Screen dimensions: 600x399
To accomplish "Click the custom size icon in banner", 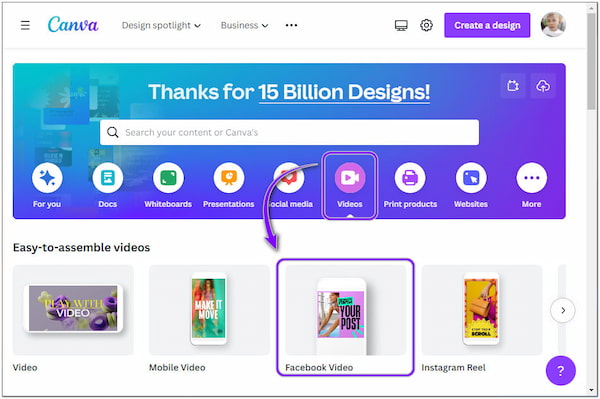I will coord(513,86).
